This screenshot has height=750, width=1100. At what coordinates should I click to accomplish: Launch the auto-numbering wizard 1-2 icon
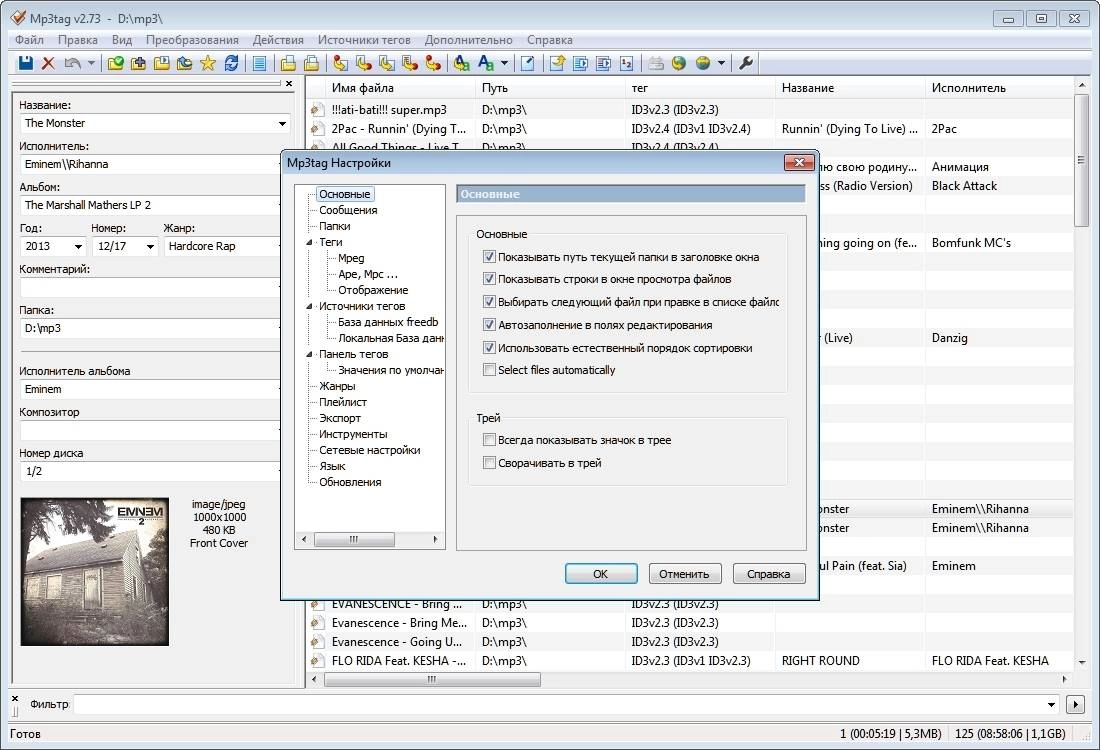tap(626, 63)
